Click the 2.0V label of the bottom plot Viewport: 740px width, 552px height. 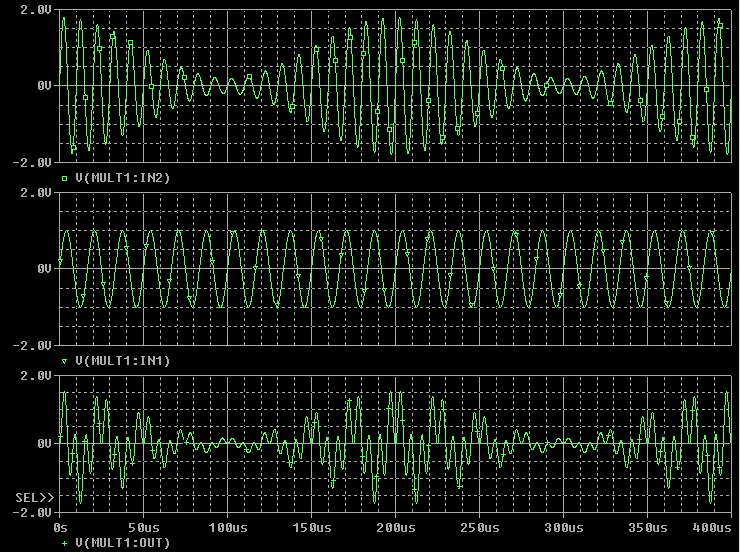pyautogui.click(x=36, y=376)
